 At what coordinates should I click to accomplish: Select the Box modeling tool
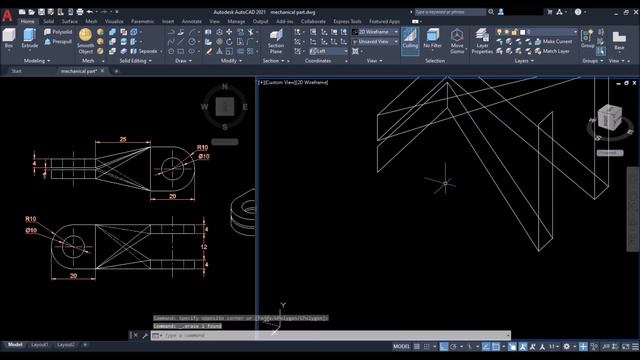tap(9, 38)
